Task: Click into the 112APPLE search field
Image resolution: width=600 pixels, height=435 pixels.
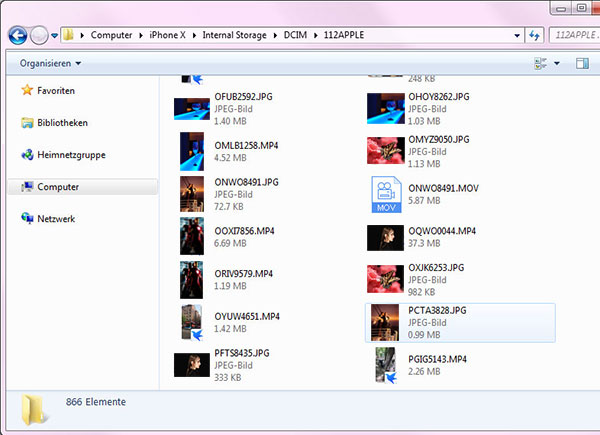Action: tap(575, 35)
